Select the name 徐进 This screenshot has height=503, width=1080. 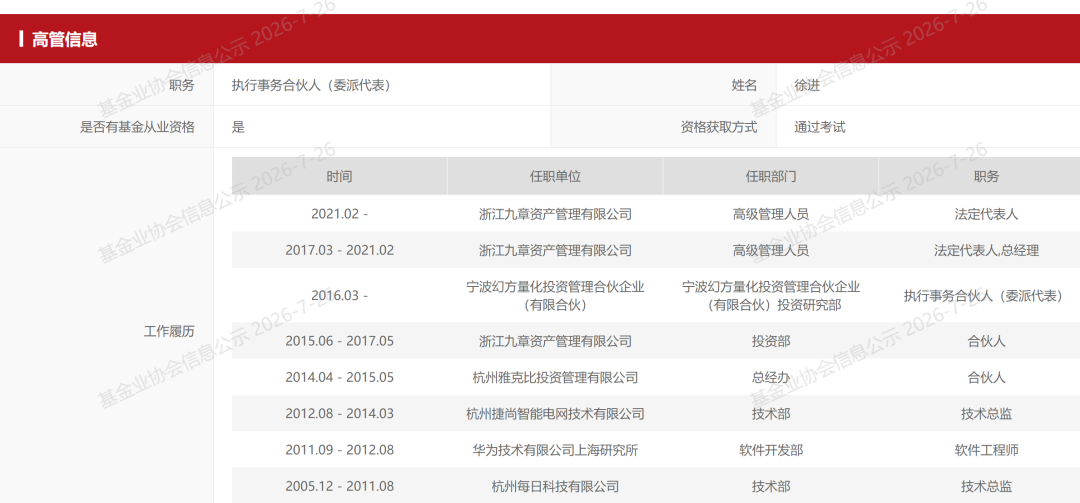point(807,85)
